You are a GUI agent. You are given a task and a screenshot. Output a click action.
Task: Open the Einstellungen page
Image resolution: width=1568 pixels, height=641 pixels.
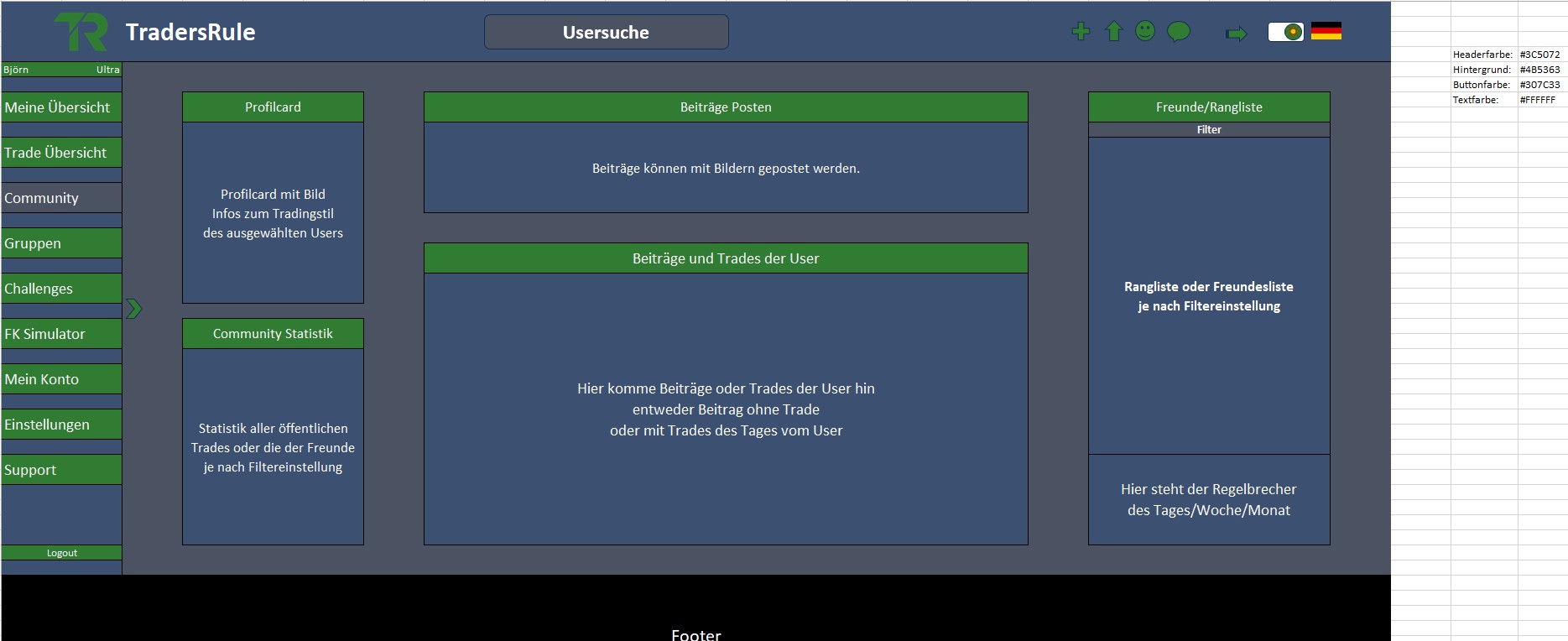(x=61, y=425)
